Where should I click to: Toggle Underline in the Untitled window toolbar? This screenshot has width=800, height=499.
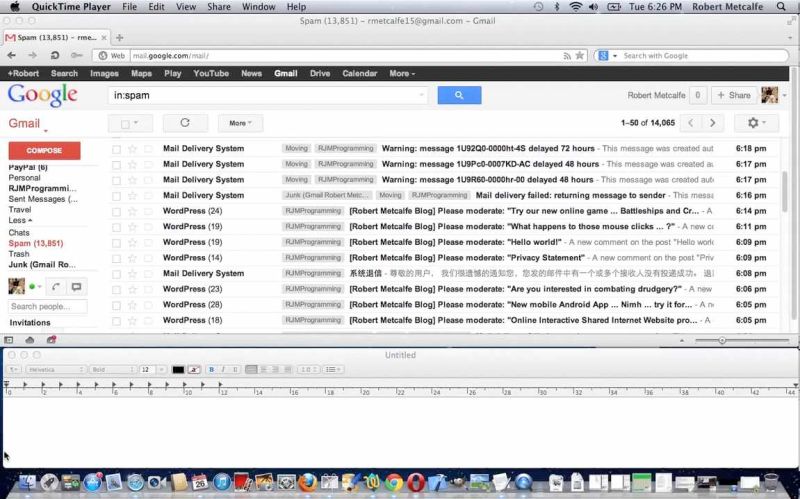pos(235,369)
